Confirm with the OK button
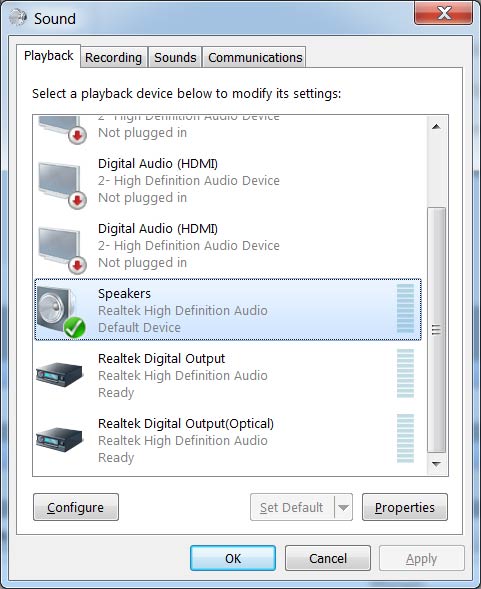 (233, 559)
